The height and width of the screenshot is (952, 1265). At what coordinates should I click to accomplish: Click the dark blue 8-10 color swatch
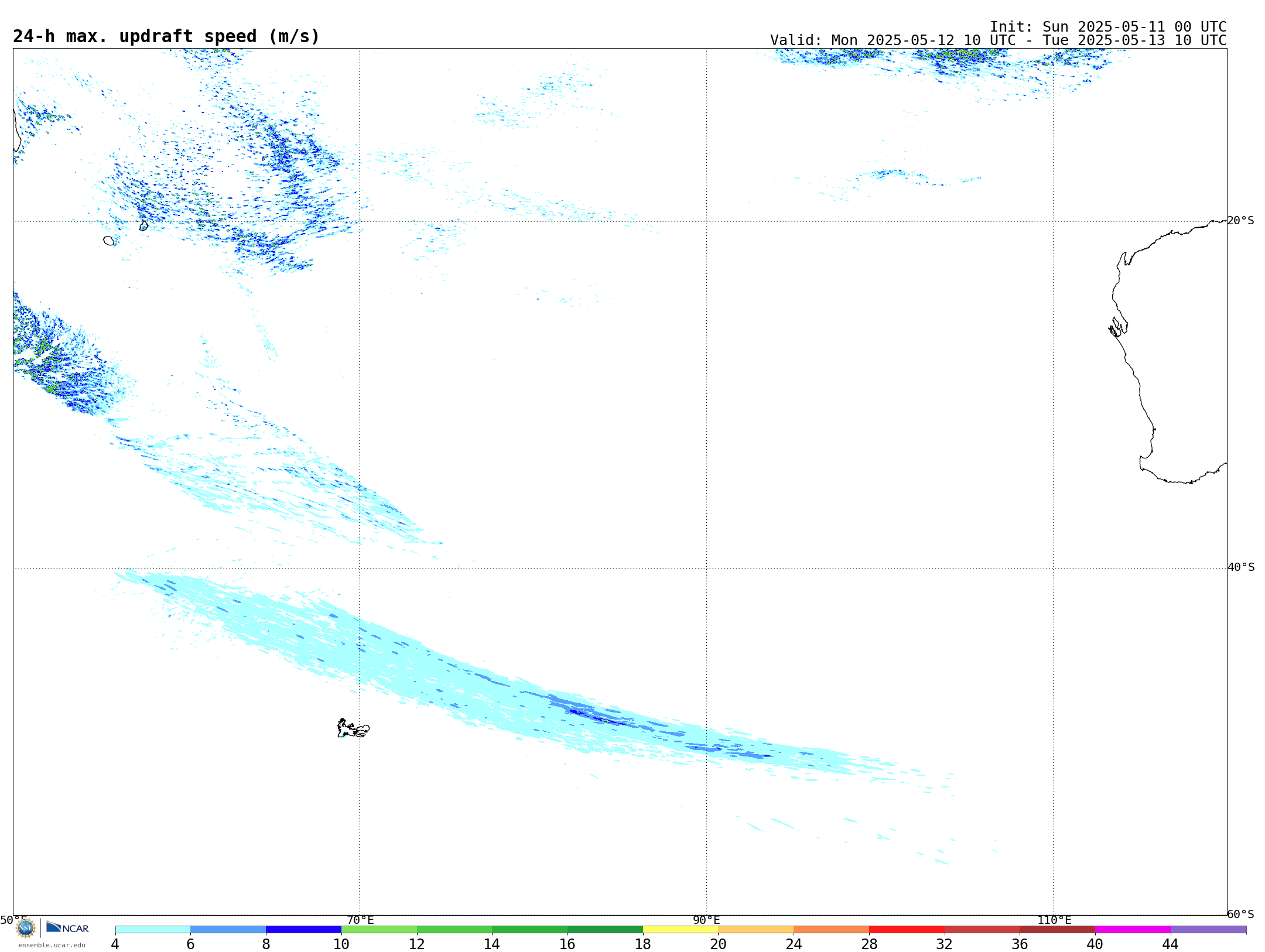(303, 930)
